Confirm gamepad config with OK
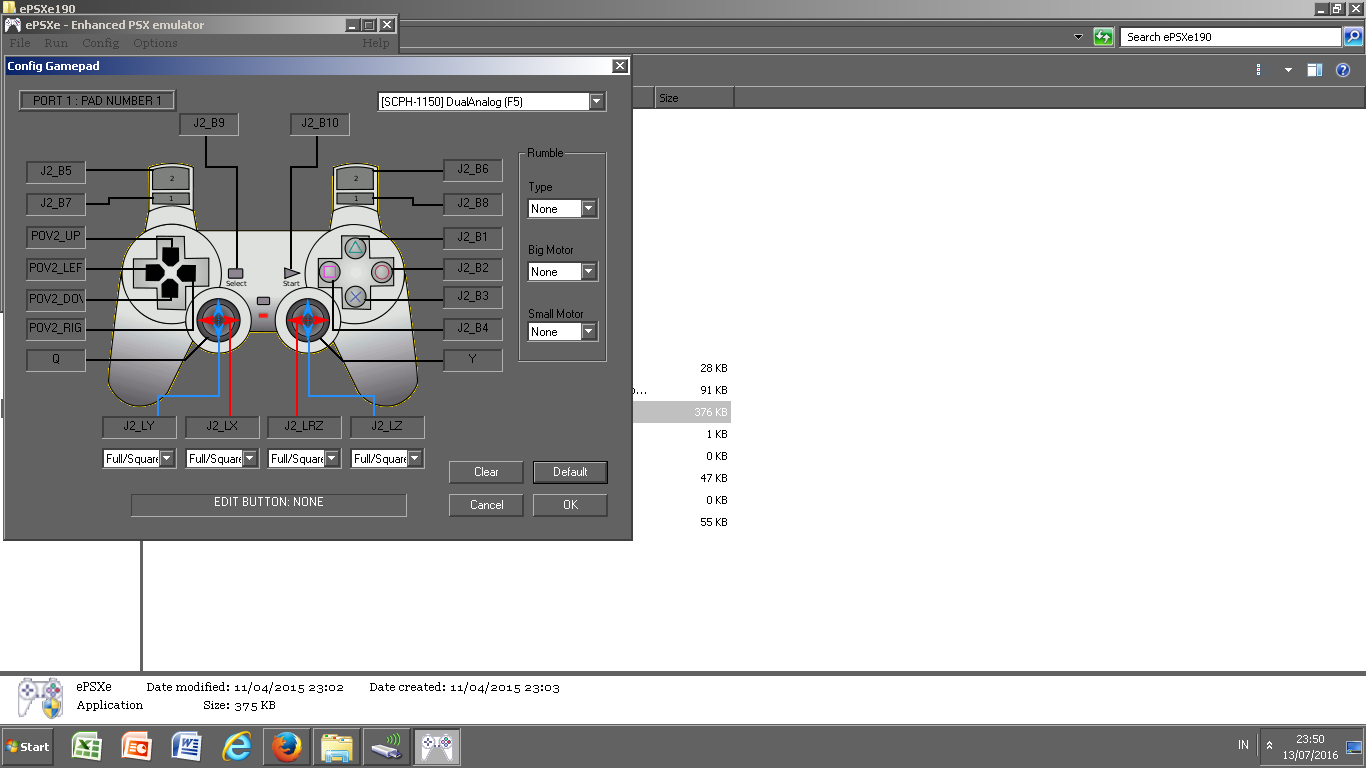Viewport: 1366px width, 768px height. [x=570, y=505]
